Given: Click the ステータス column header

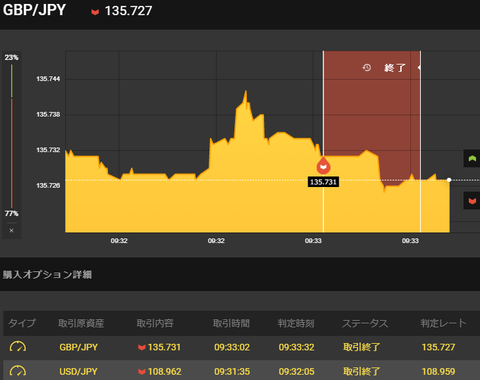Looking at the screenshot, I should 365,323.
